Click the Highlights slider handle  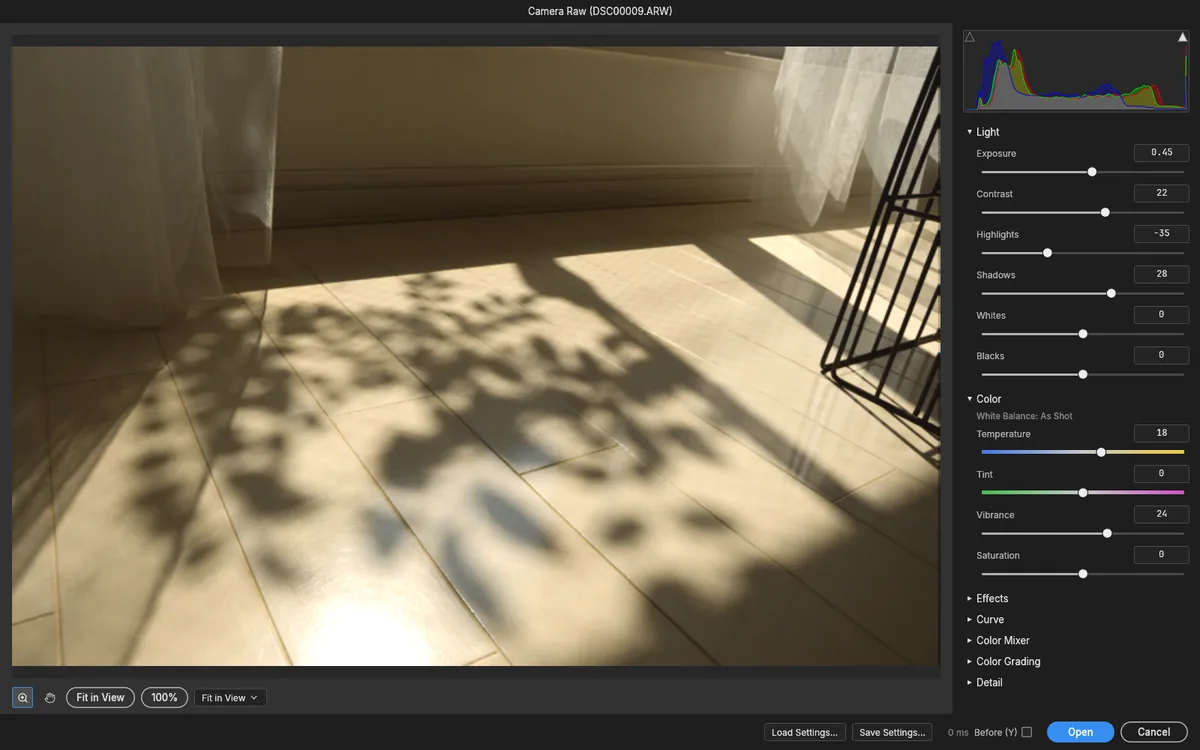coord(1047,253)
